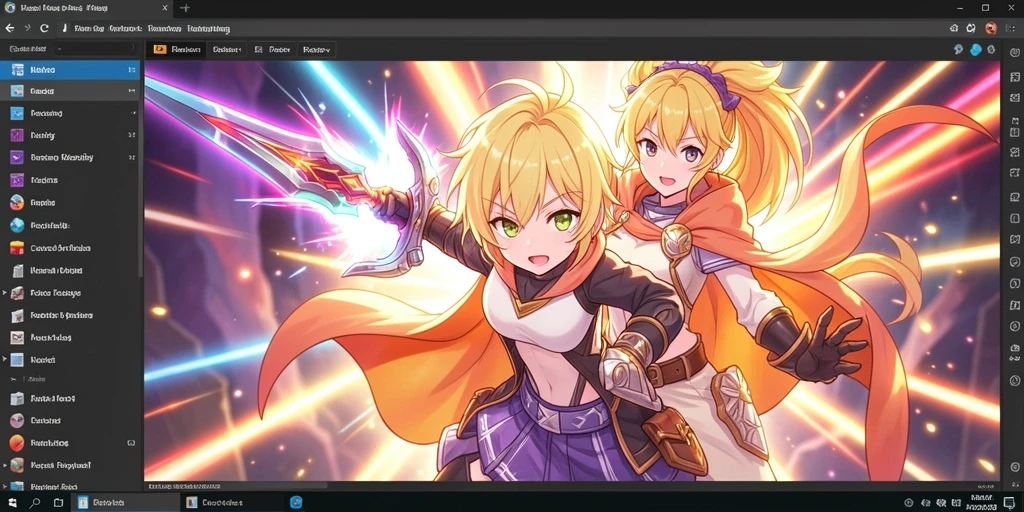
Task: Go back with the browser back arrow
Action: (9, 28)
